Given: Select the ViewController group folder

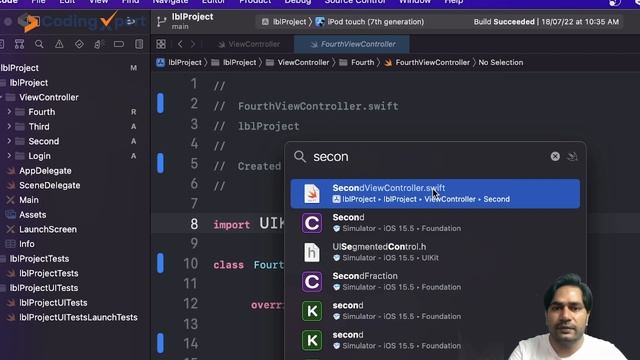Looking at the screenshot, I should click(49, 97).
